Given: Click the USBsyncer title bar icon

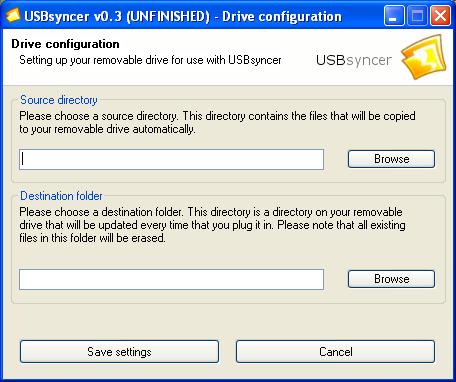Looking at the screenshot, I should pyautogui.click(x=13, y=15).
